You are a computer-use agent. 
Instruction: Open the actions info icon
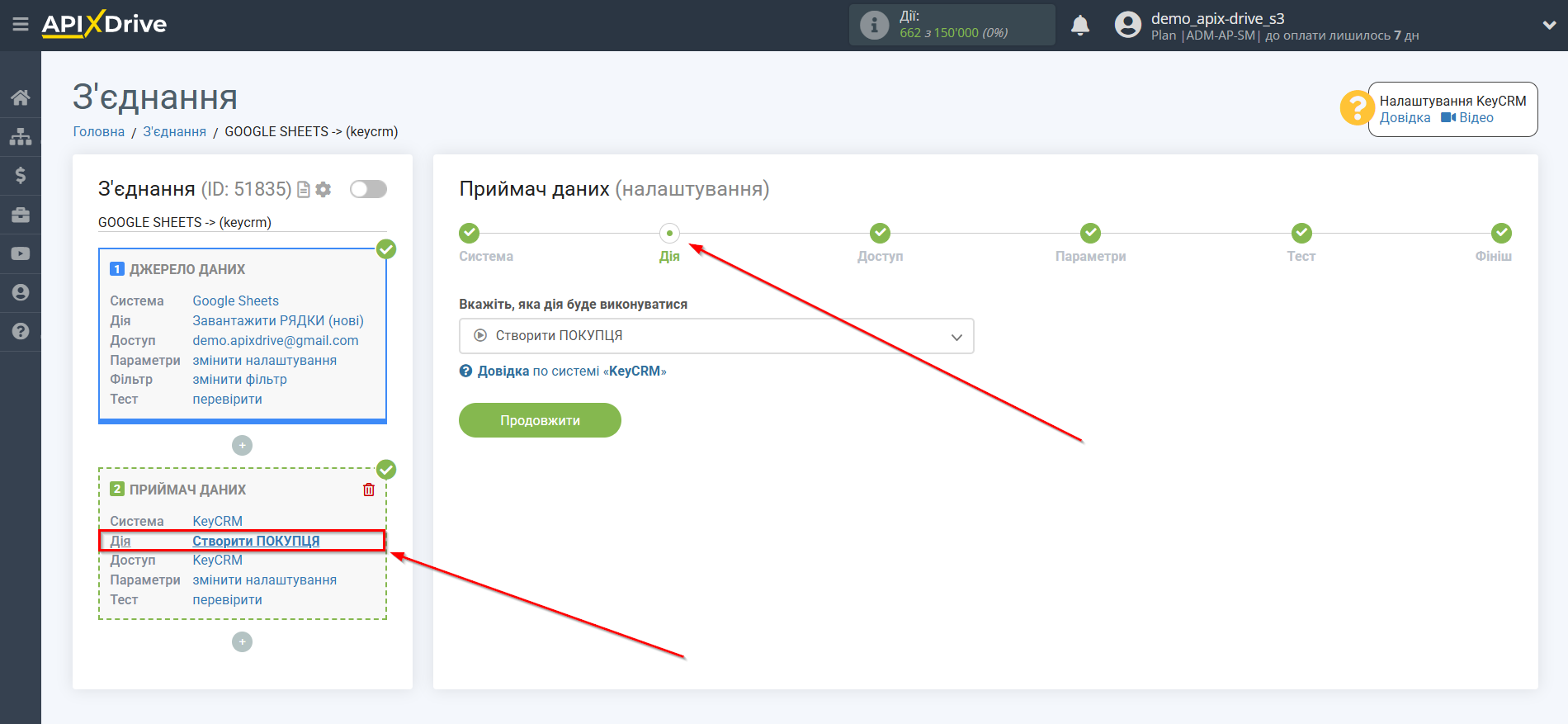(x=874, y=25)
